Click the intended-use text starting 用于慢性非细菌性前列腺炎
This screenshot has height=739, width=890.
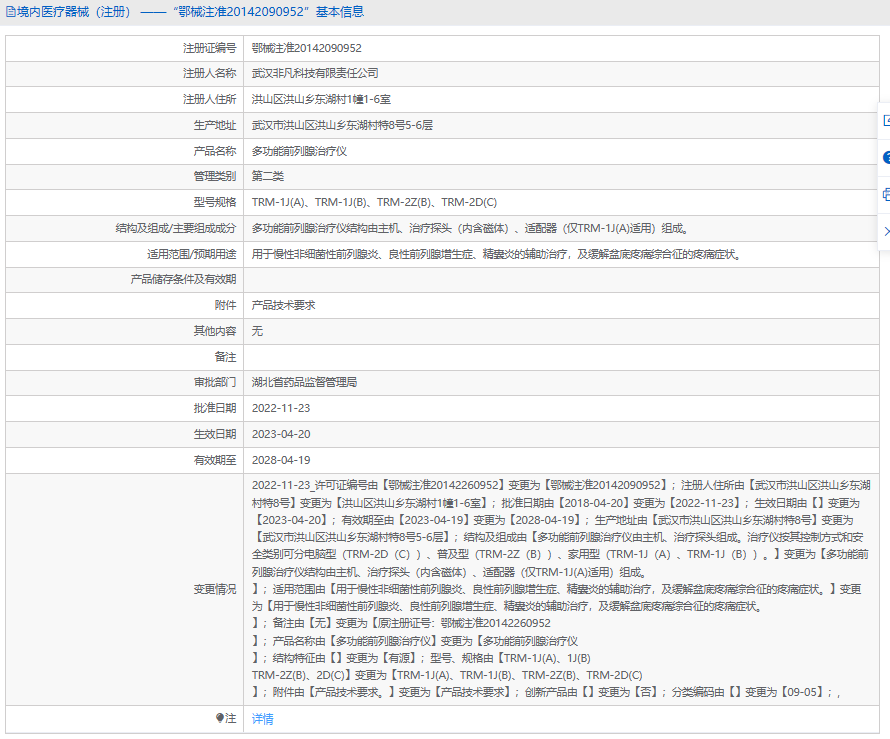click(497, 254)
